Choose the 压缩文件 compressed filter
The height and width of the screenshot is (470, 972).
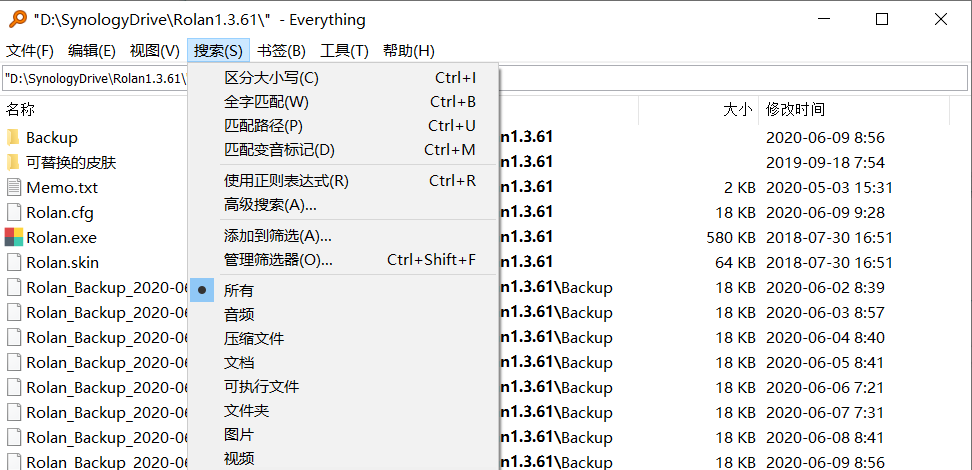[343, 339]
